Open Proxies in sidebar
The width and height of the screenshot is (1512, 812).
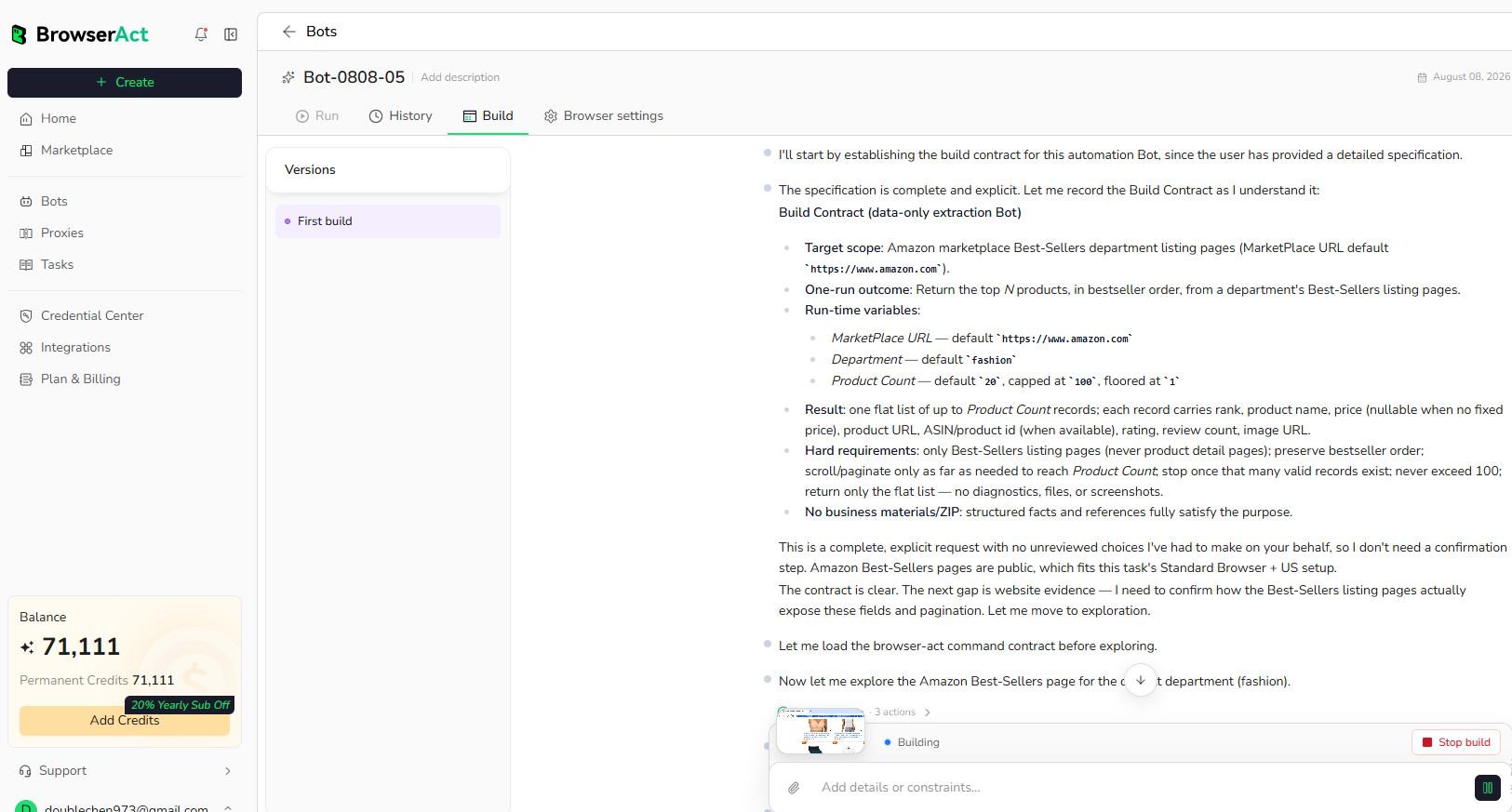click(x=62, y=233)
